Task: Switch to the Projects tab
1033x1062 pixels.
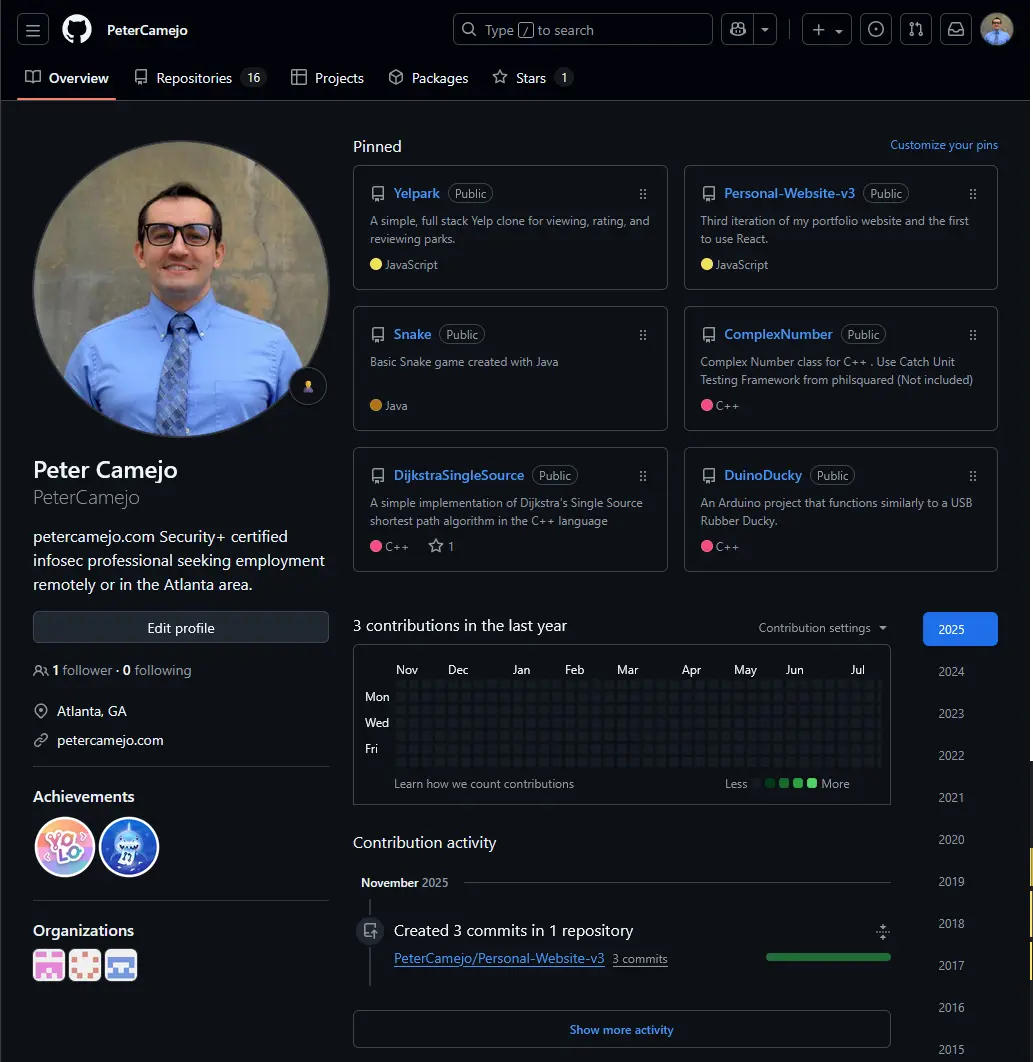Action: (x=327, y=77)
